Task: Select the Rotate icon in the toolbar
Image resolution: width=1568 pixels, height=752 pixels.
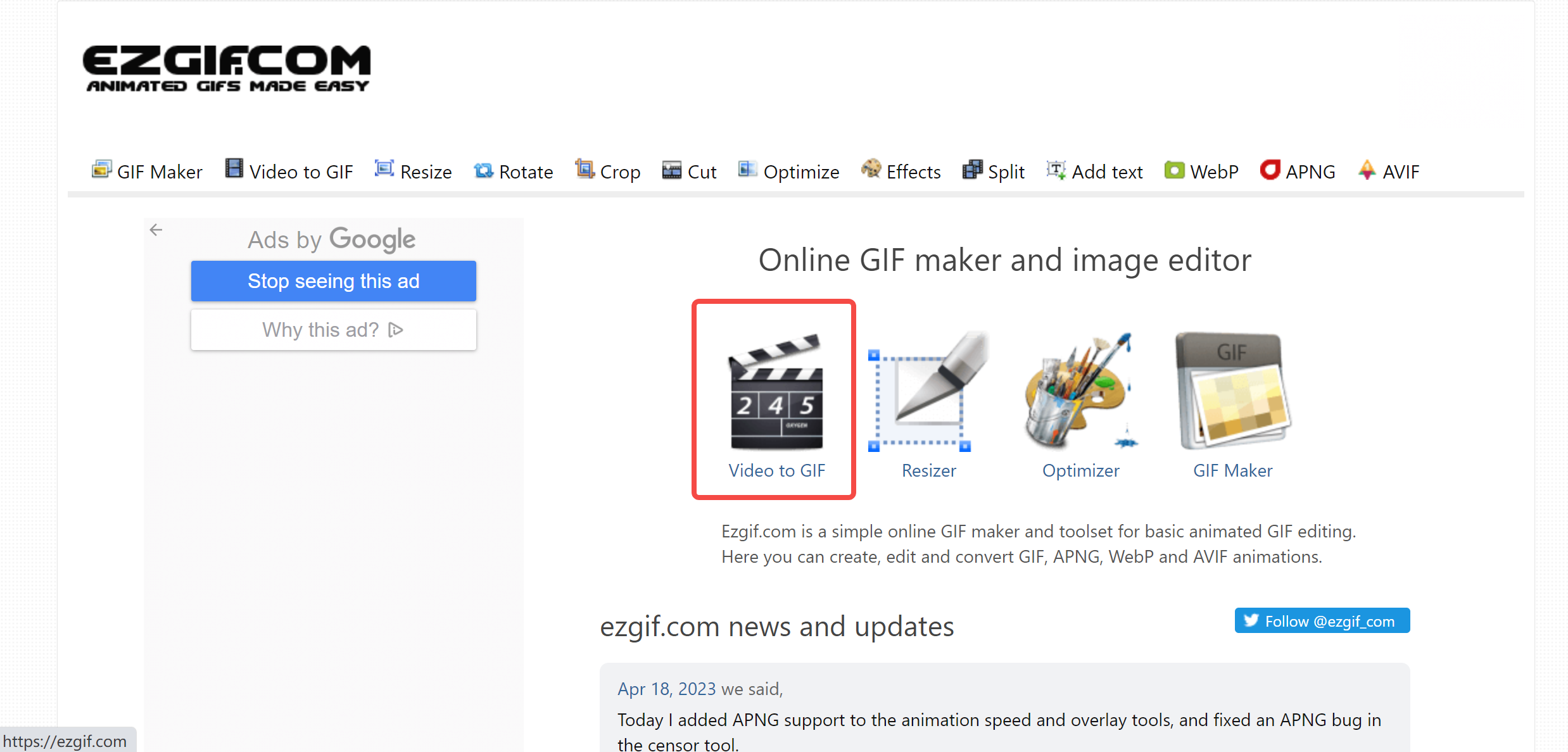Action: point(483,170)
